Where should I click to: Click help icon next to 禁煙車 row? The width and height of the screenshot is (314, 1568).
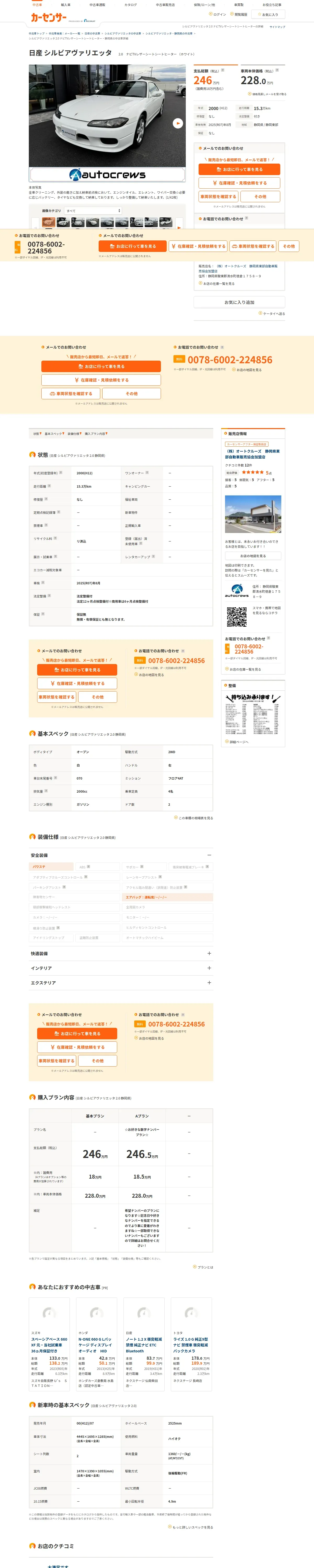coord(46,525)
